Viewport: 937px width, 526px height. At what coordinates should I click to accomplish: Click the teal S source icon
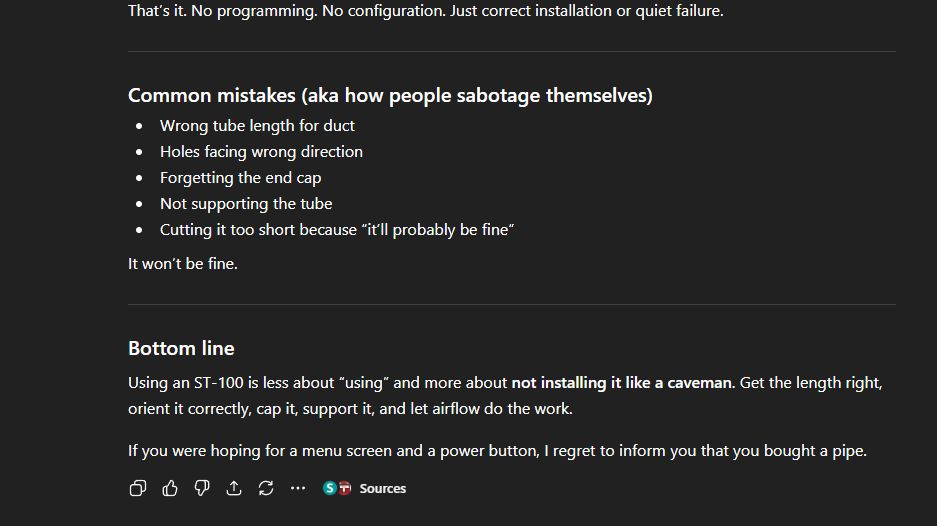330,488
